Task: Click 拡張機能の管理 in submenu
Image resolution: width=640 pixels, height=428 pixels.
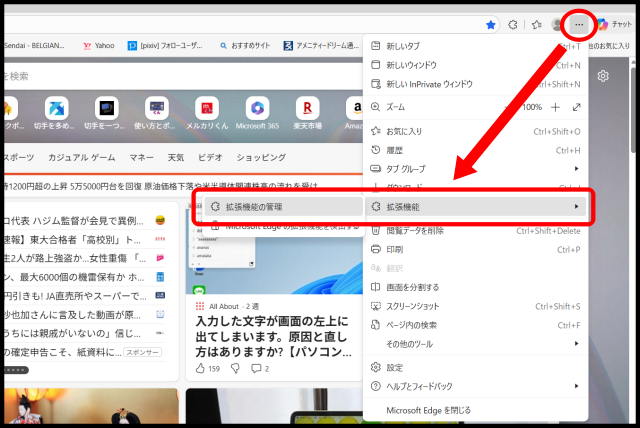Action: 283,207
